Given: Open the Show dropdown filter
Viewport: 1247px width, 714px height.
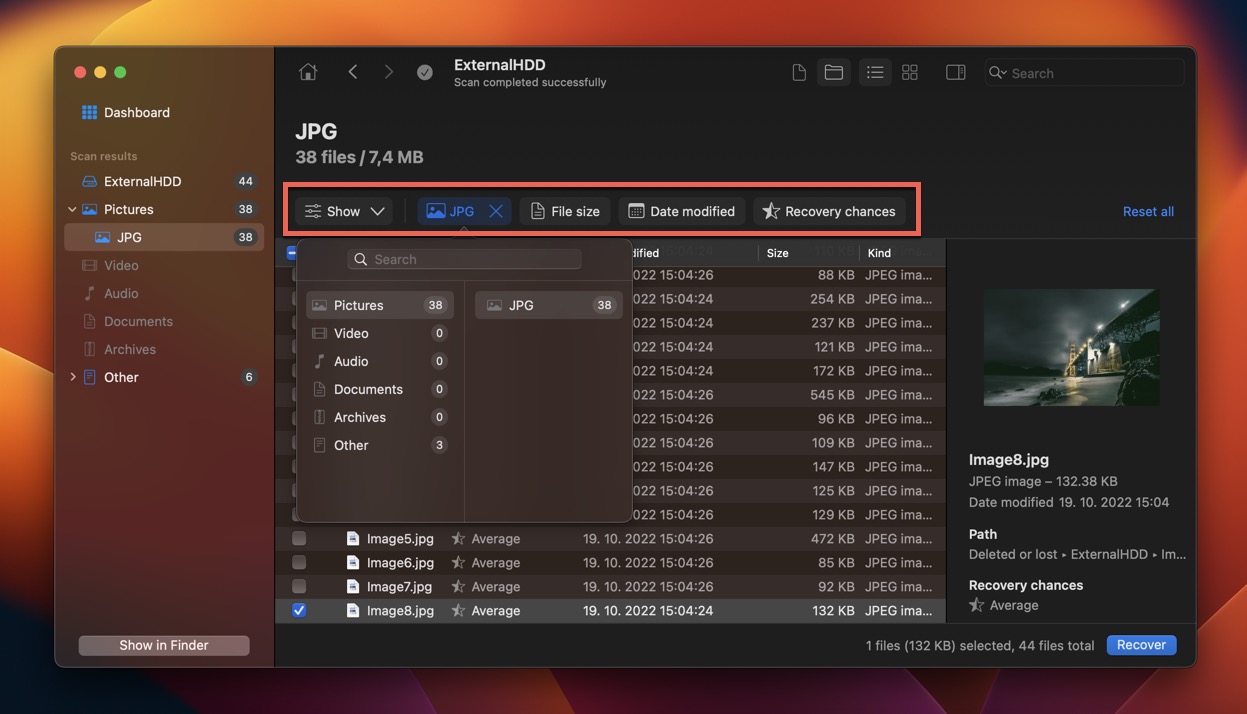Looking at the screenshot, I should (344, 211).
